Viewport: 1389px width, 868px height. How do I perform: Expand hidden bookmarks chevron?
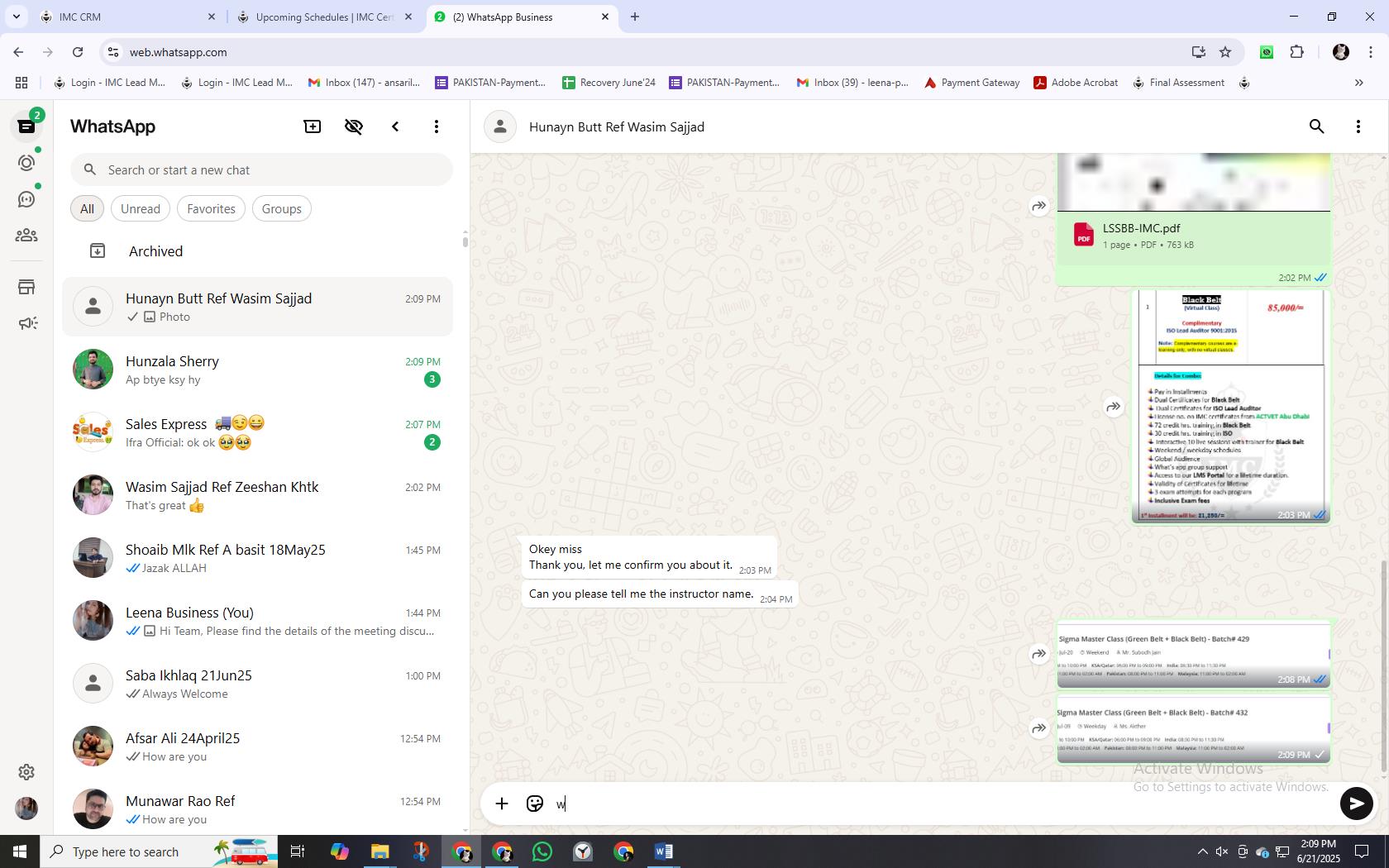[x=1358, y=83]
